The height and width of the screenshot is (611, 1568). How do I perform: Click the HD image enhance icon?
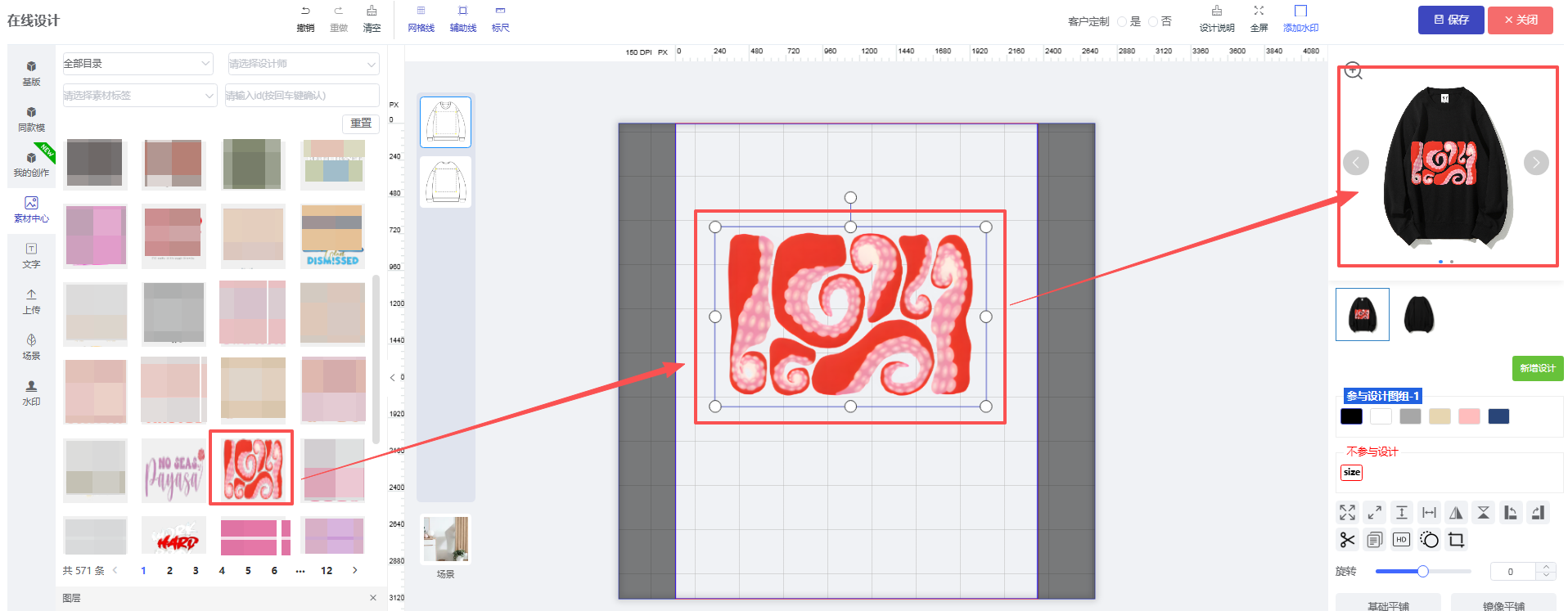(1401, 540)
